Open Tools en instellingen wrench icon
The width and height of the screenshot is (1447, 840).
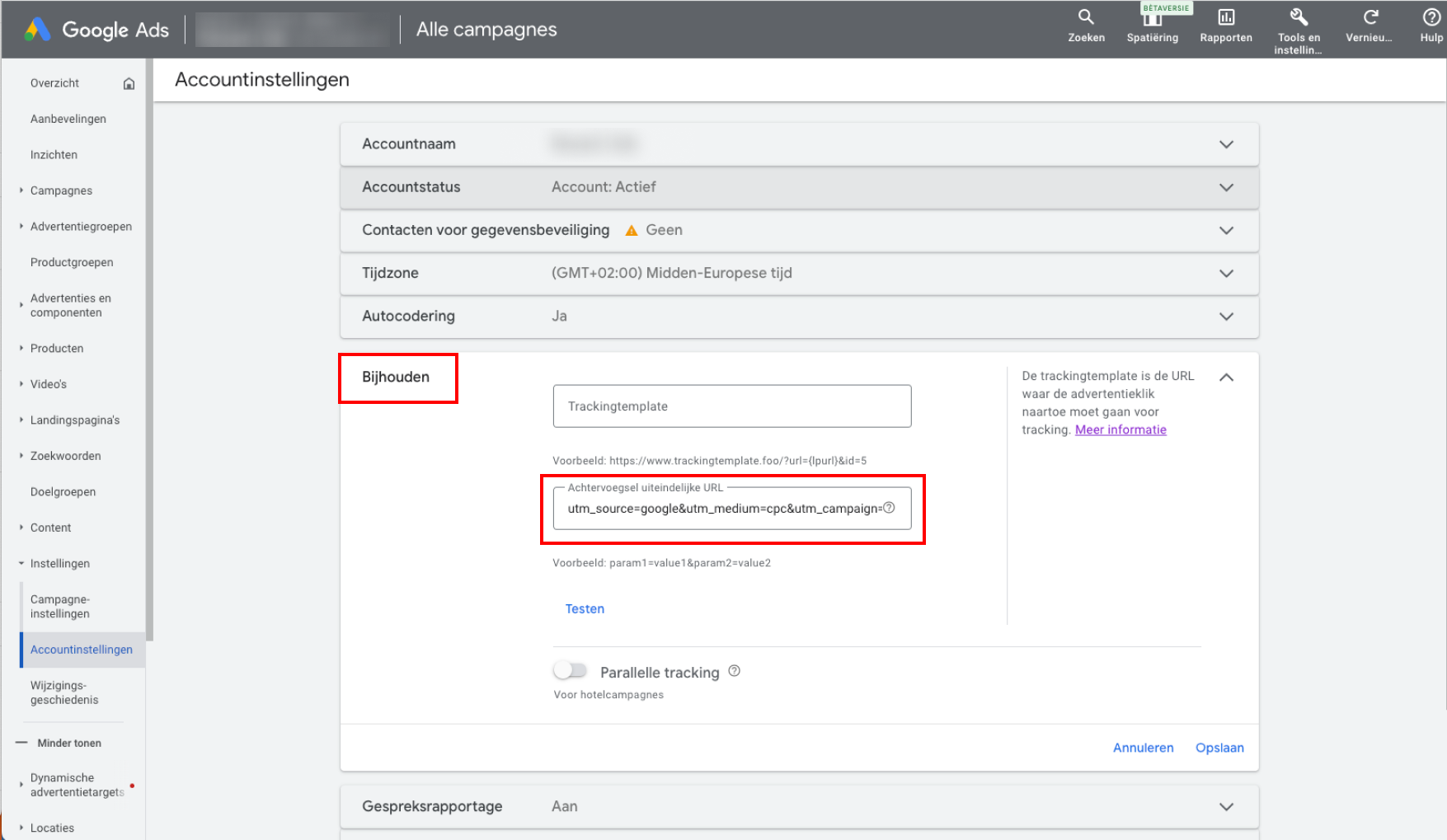[x=1299, y=16]
